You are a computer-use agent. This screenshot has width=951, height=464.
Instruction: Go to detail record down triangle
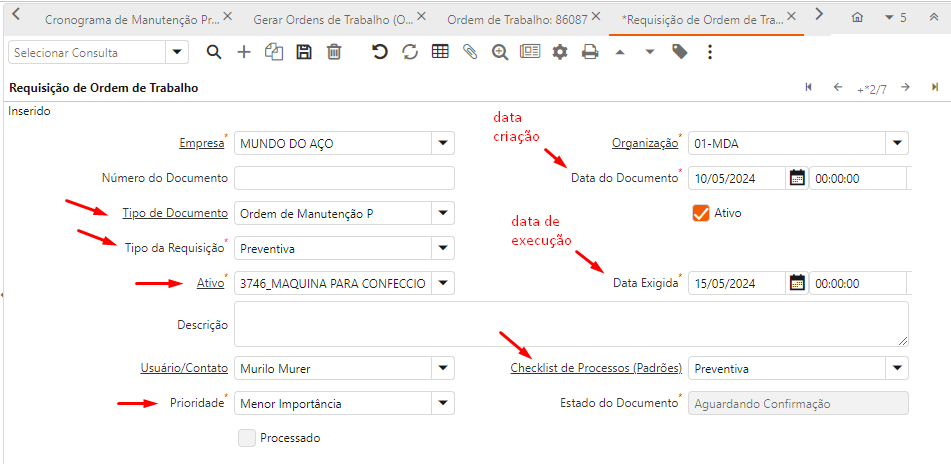tap(650, 53)
